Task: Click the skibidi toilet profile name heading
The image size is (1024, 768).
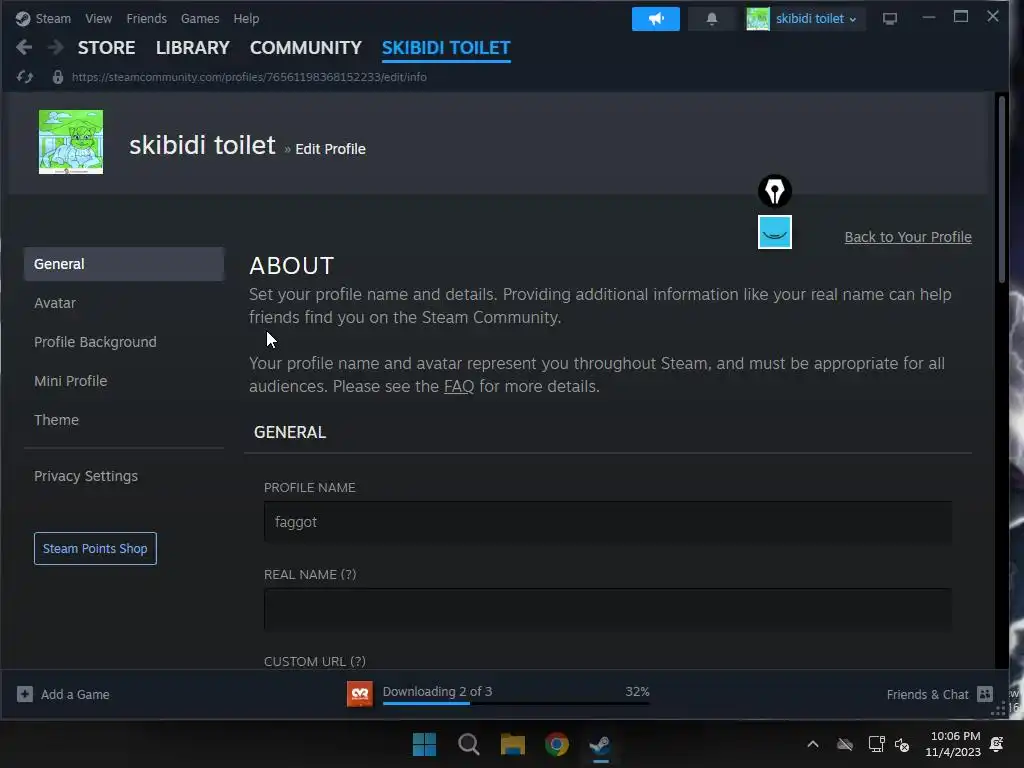Action: tap(202, 145)
